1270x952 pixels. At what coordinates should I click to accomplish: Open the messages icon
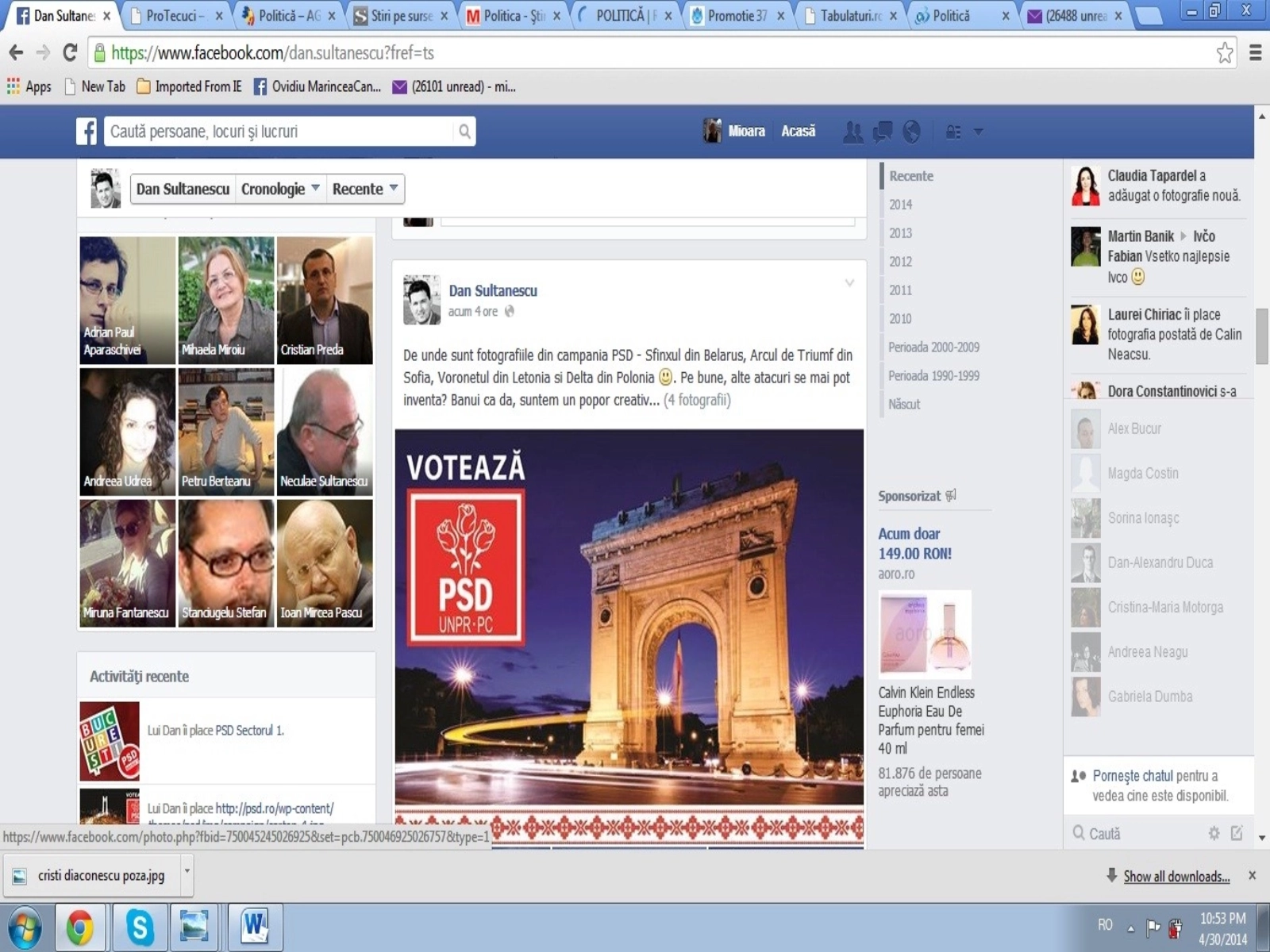(882, 132)
